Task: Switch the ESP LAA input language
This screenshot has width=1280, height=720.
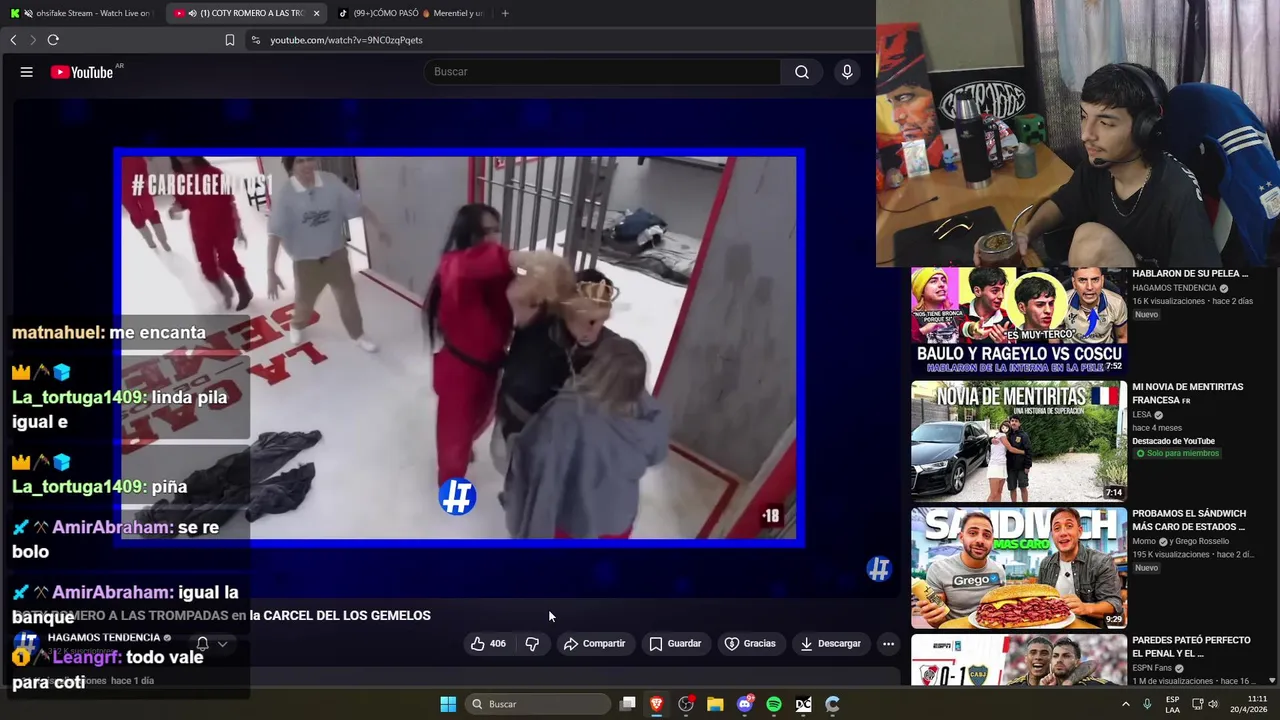Action: (1172, 704)
